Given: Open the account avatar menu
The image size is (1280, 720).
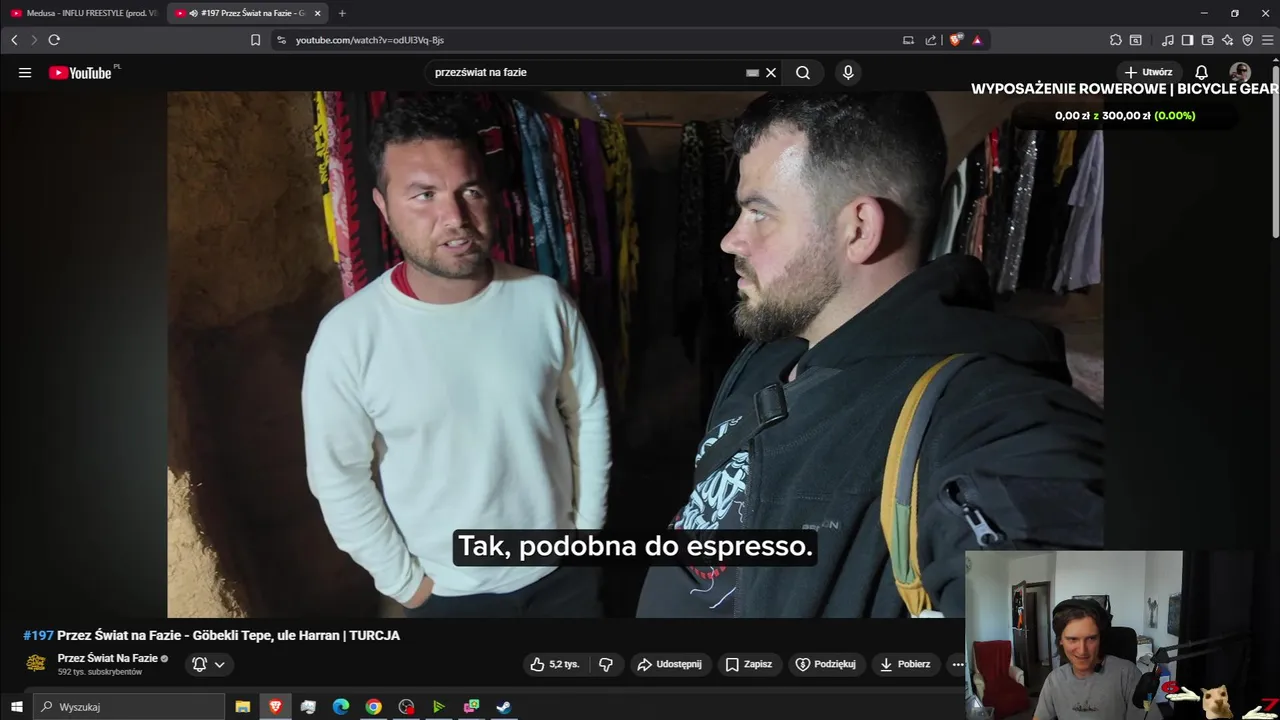Looking at the screenshot, I should [1240, 72].
